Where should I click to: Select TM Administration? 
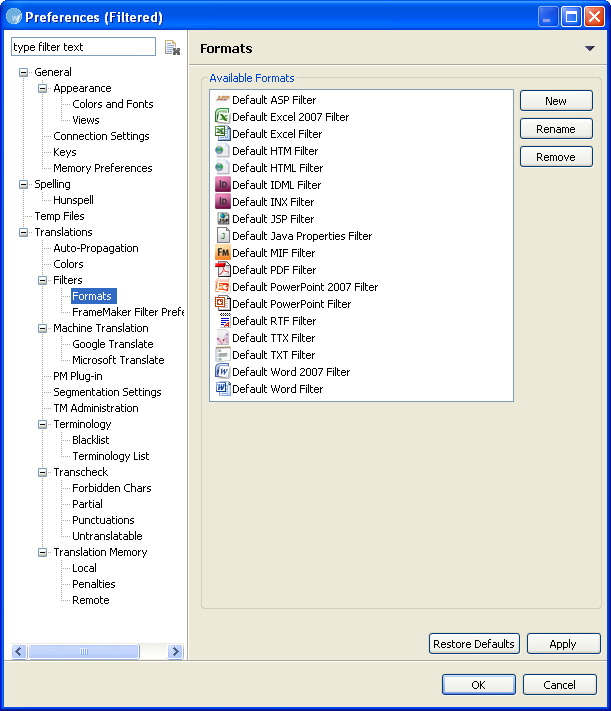tap(96, 408)
